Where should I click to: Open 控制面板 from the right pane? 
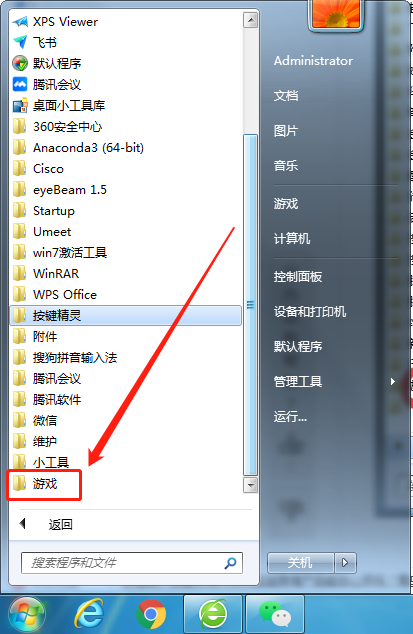[x=298, y=277]
